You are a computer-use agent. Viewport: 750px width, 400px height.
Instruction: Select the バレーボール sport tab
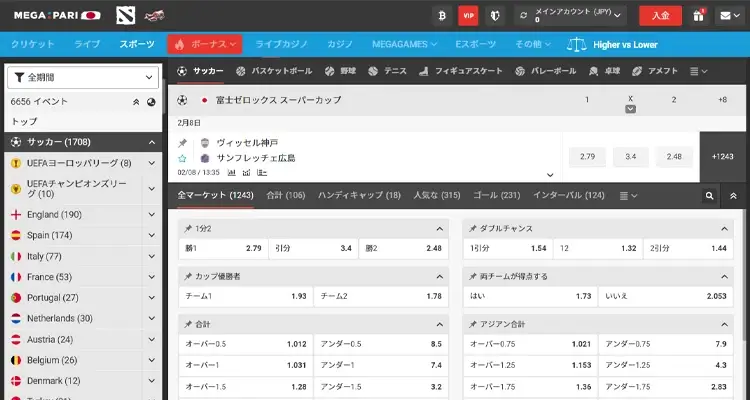click(546, 71)
